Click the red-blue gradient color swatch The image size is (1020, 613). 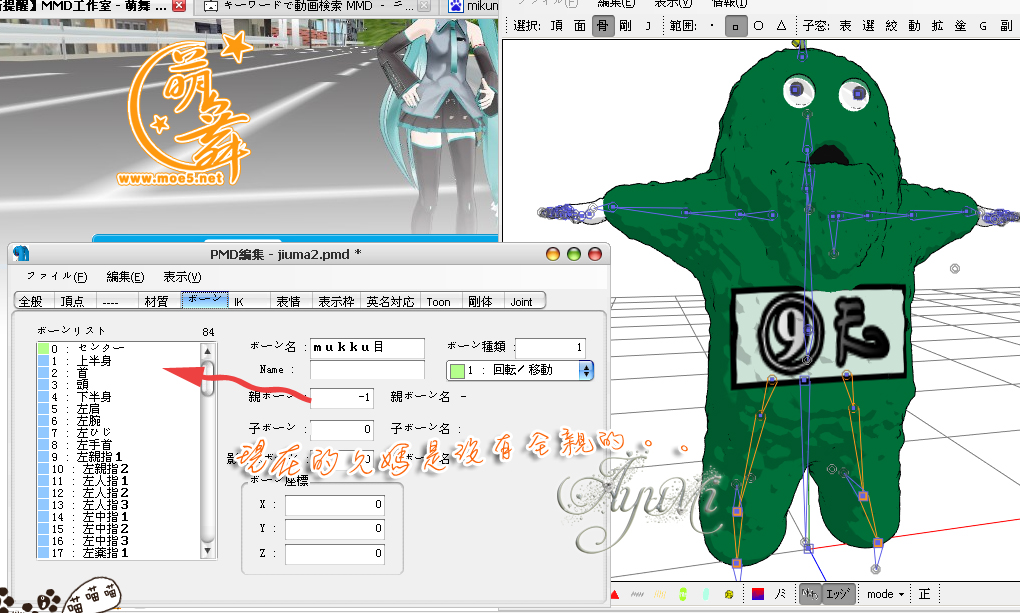tap(758, 594)
